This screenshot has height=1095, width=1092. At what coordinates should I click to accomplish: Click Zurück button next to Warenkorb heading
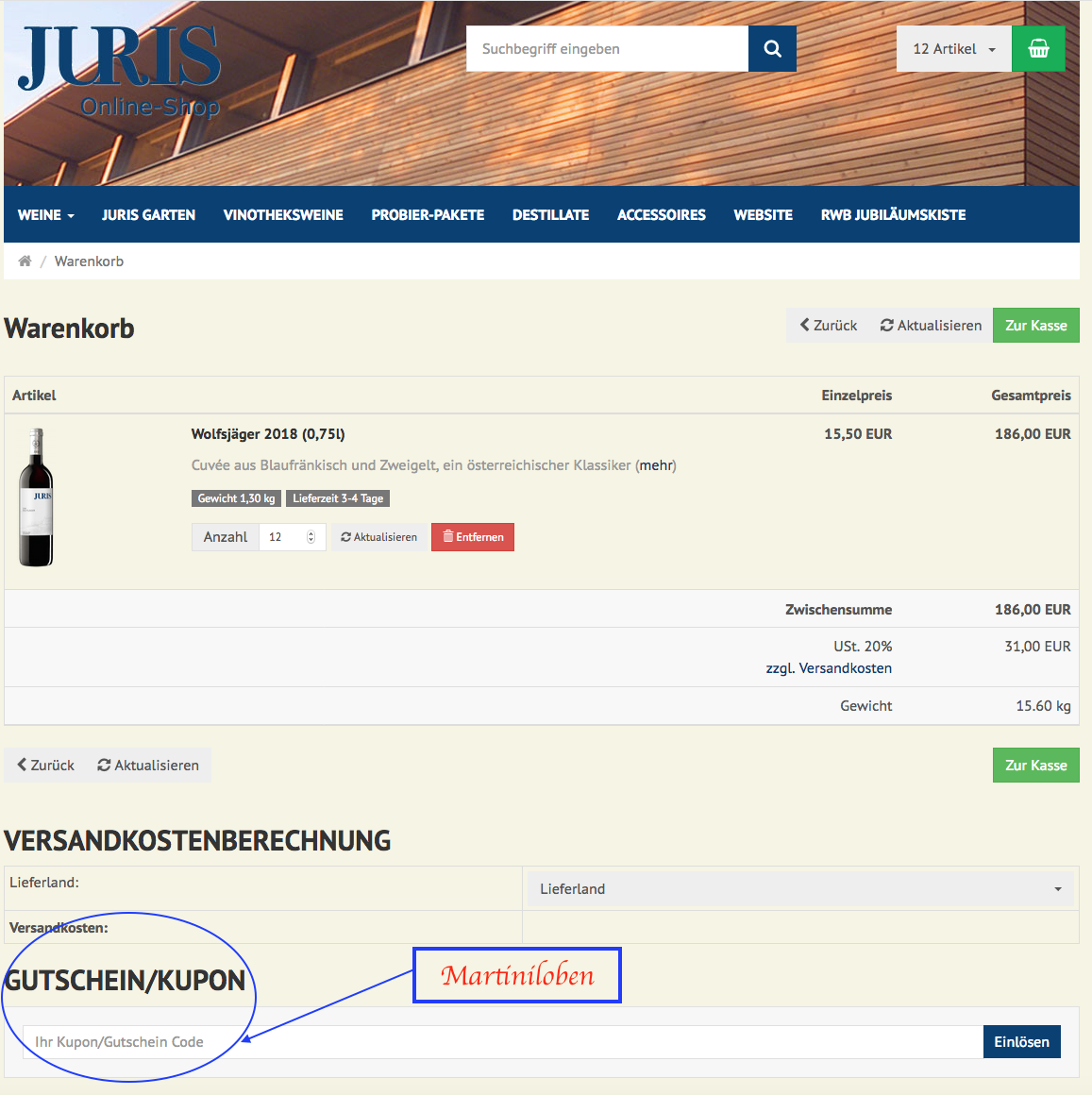click(x=828, y=326)
